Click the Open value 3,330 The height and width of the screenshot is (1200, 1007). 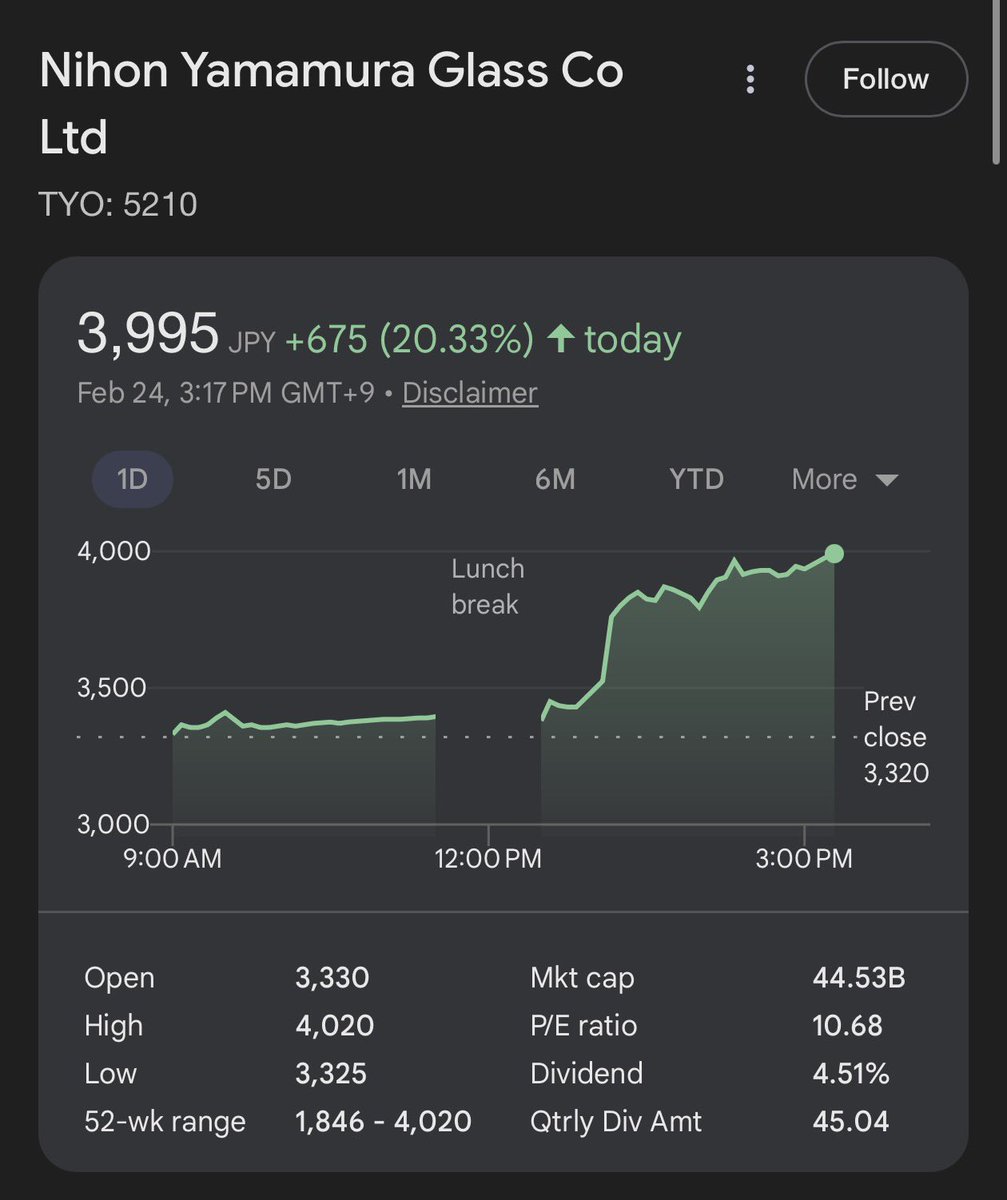point(332,977)
